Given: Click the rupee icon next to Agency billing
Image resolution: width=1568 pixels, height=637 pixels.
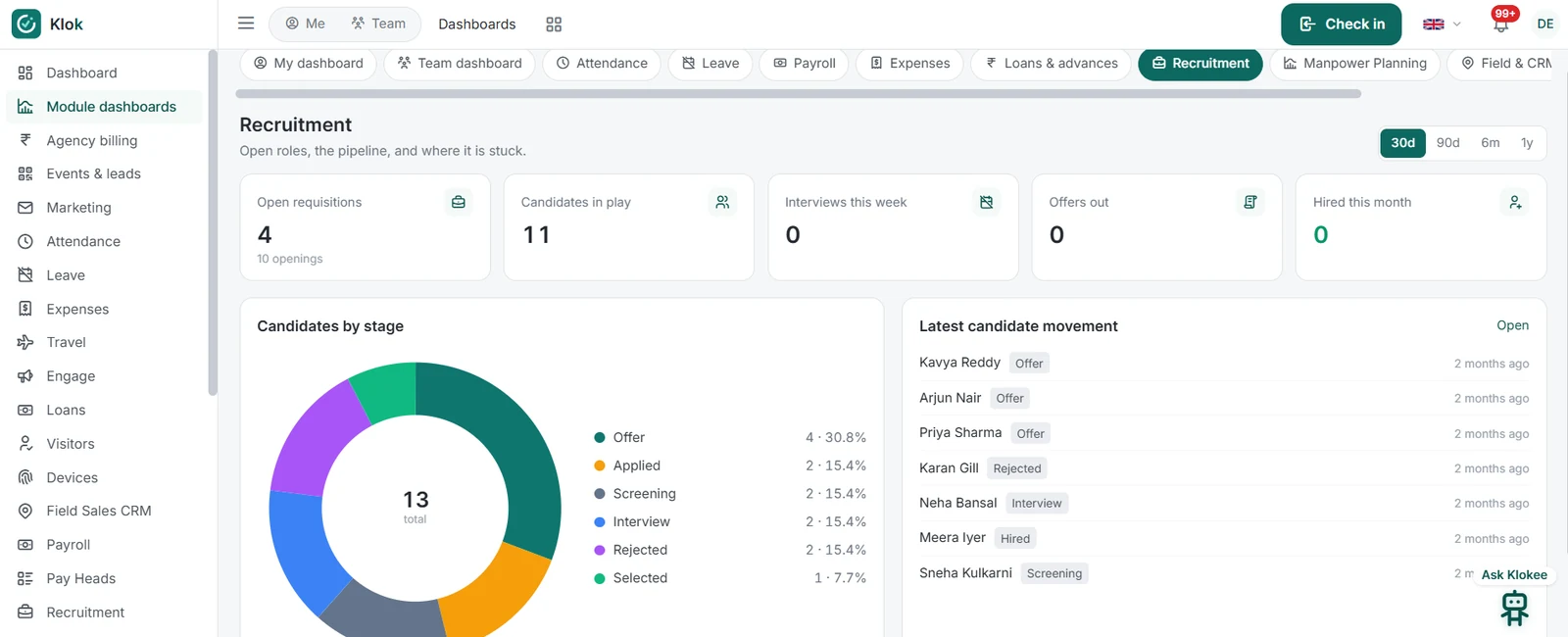Looking at the screenshot, I should pyautogui.click(x=25, y=140).
